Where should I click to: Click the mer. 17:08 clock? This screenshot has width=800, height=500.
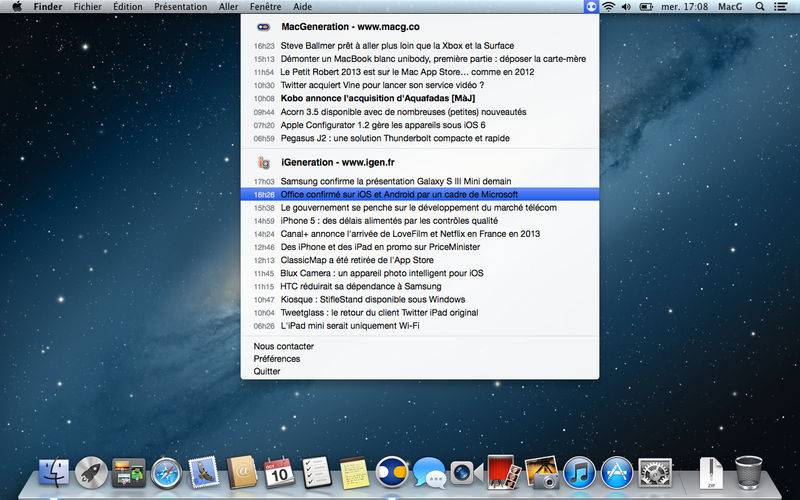click(685, 7)
